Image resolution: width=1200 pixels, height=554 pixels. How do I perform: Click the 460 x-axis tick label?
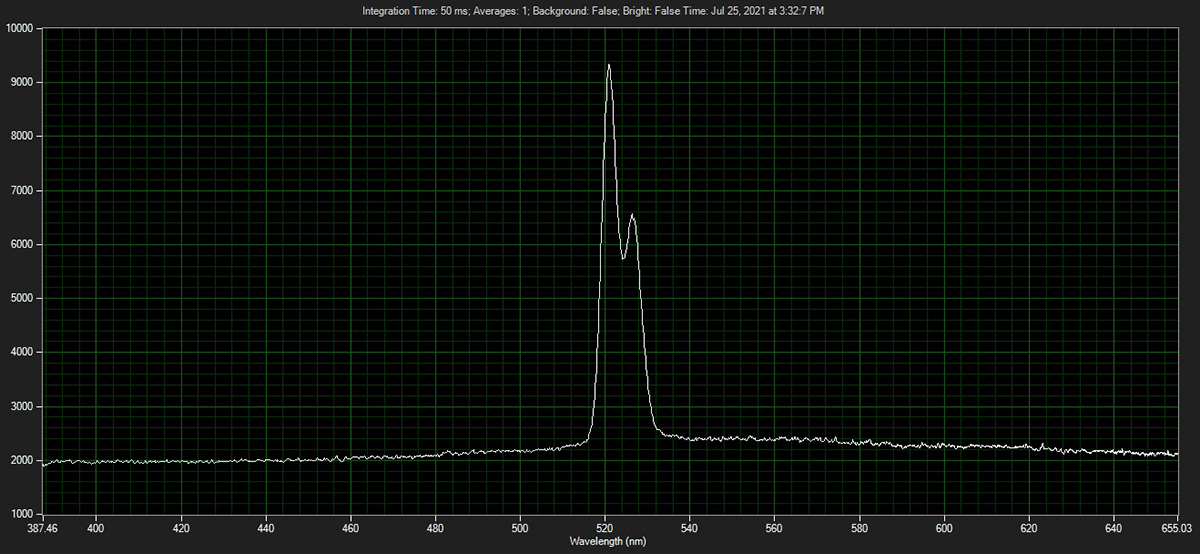coord(351,526)
